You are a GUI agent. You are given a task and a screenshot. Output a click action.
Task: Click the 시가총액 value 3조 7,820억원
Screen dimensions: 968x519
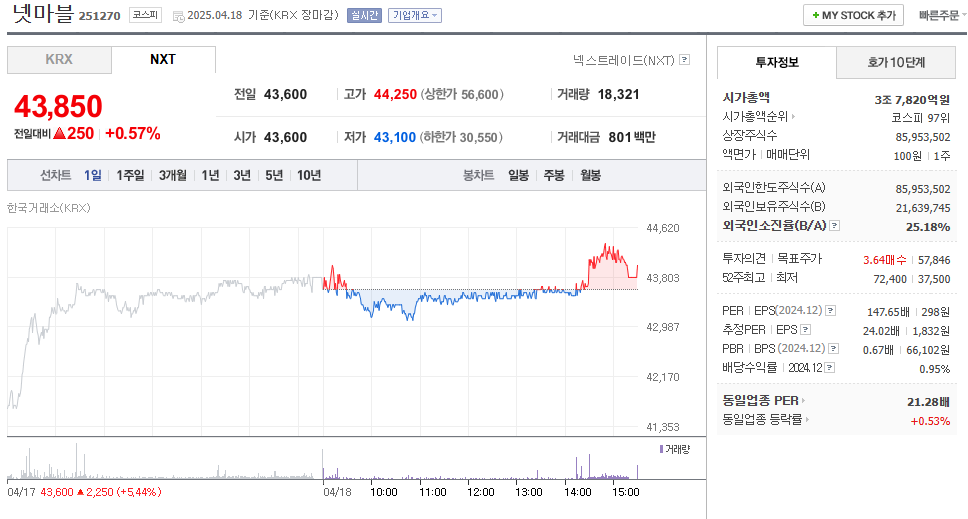(912, 99)
